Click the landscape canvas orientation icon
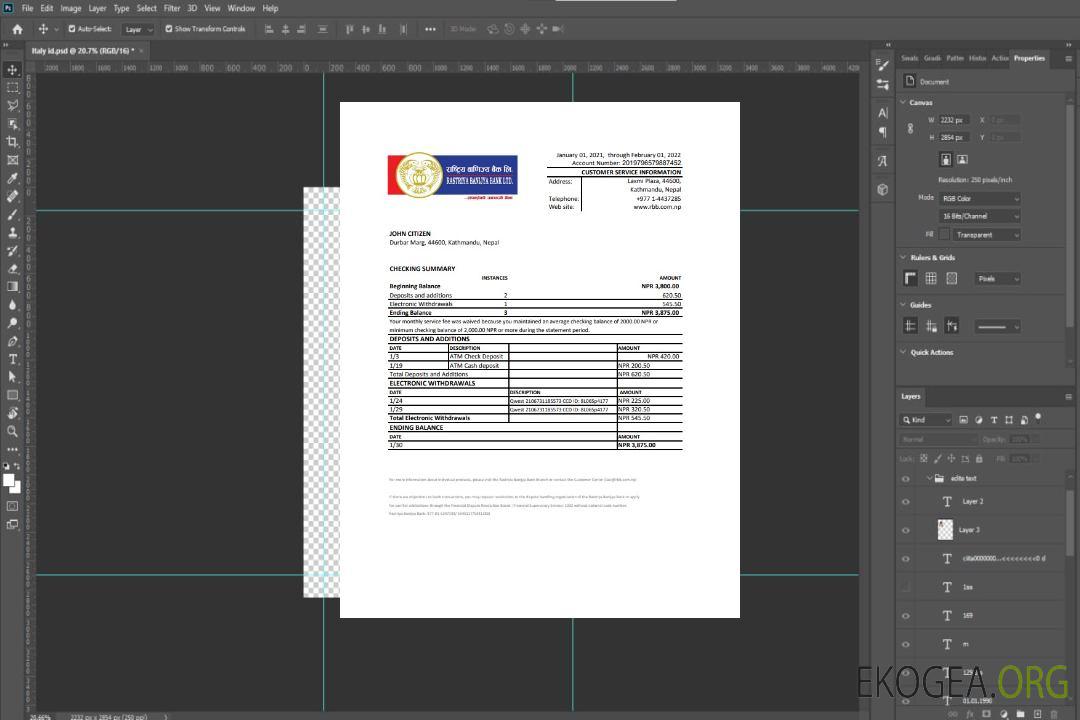 tap(962, 159)
